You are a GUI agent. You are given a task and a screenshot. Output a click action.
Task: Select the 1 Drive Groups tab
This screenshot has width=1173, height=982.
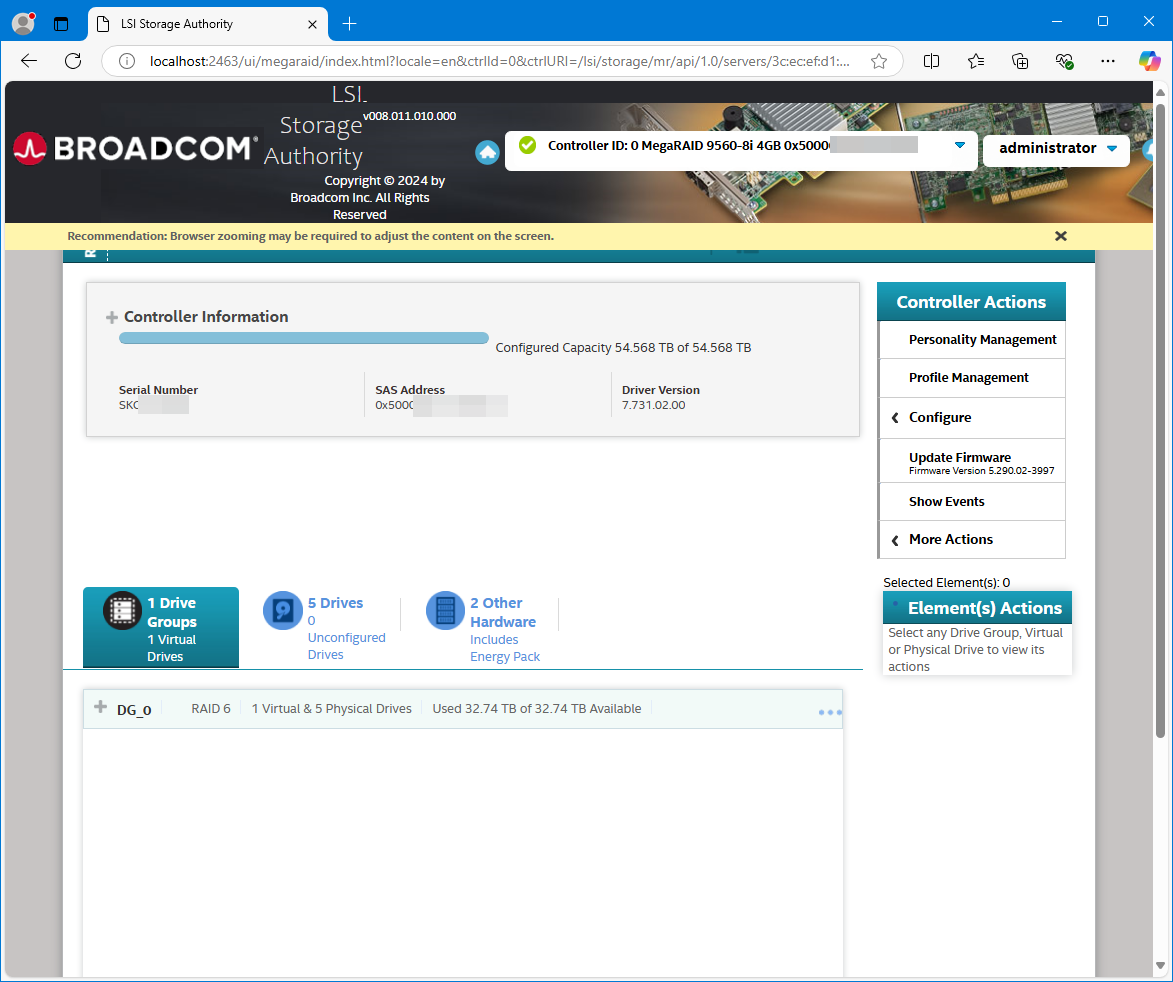161,627
